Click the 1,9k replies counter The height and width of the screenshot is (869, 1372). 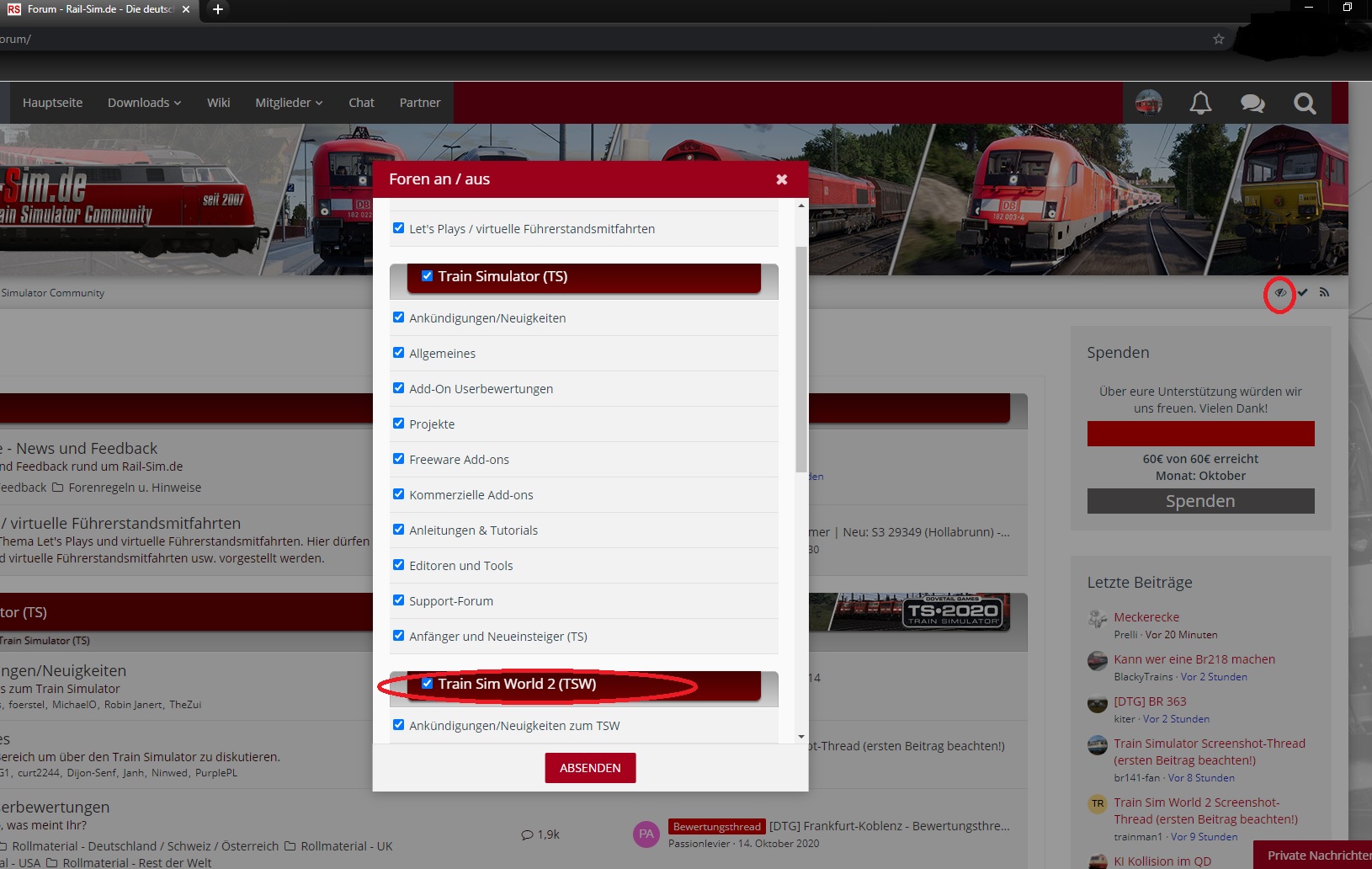[x=540, y=834]
